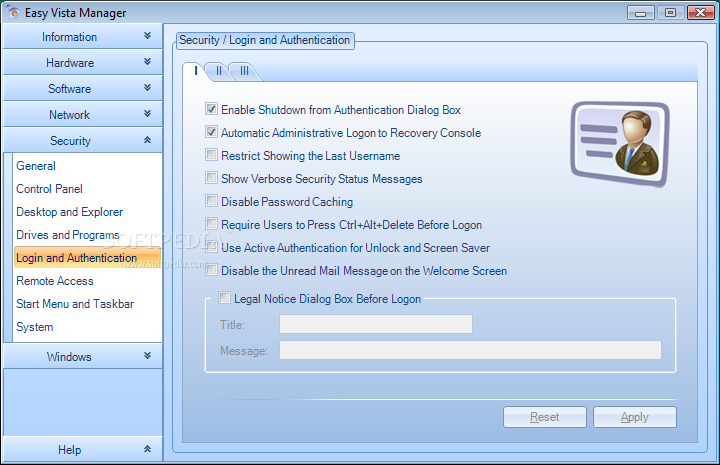Expand the Windows section chevron

pyautogui.click(x=147, y=356)
